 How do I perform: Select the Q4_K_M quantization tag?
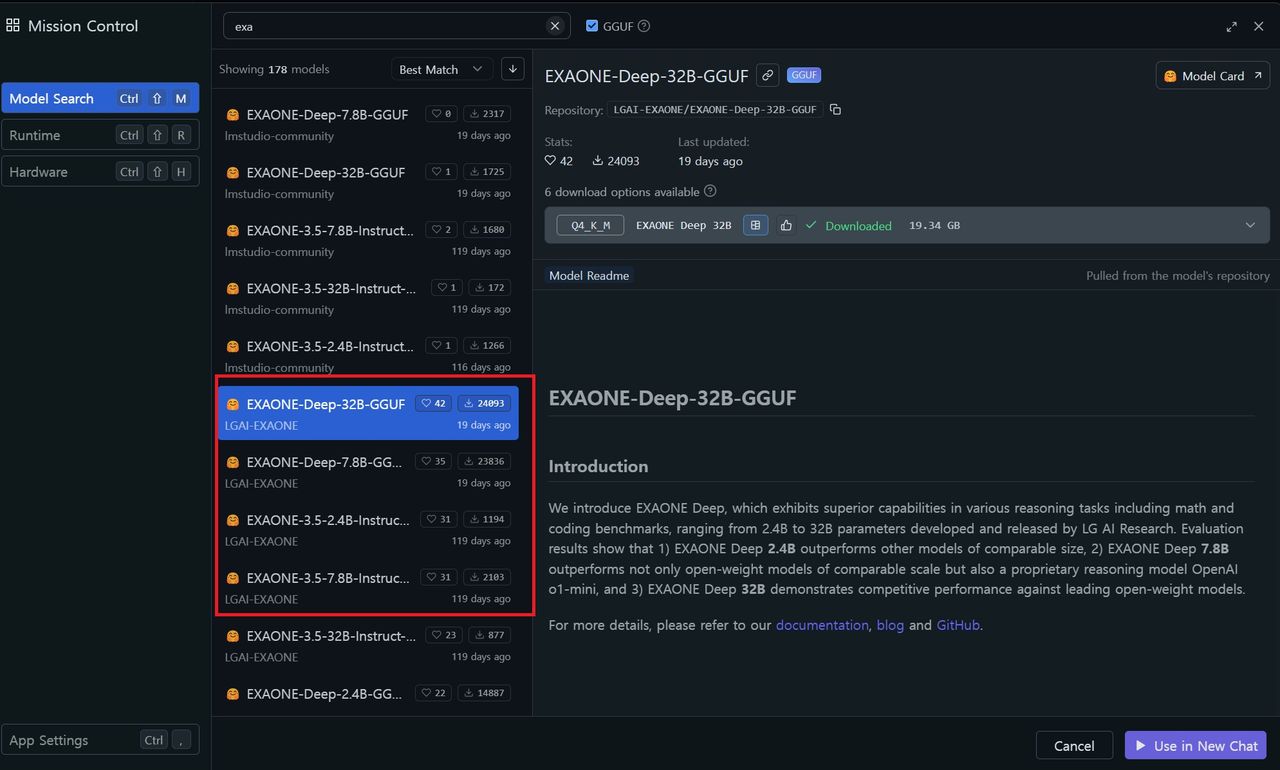click(590, 225)
